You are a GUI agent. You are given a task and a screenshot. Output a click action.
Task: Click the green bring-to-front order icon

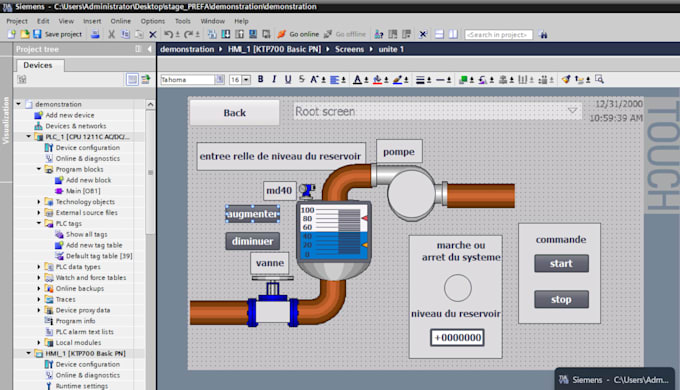tap(463, 79)
